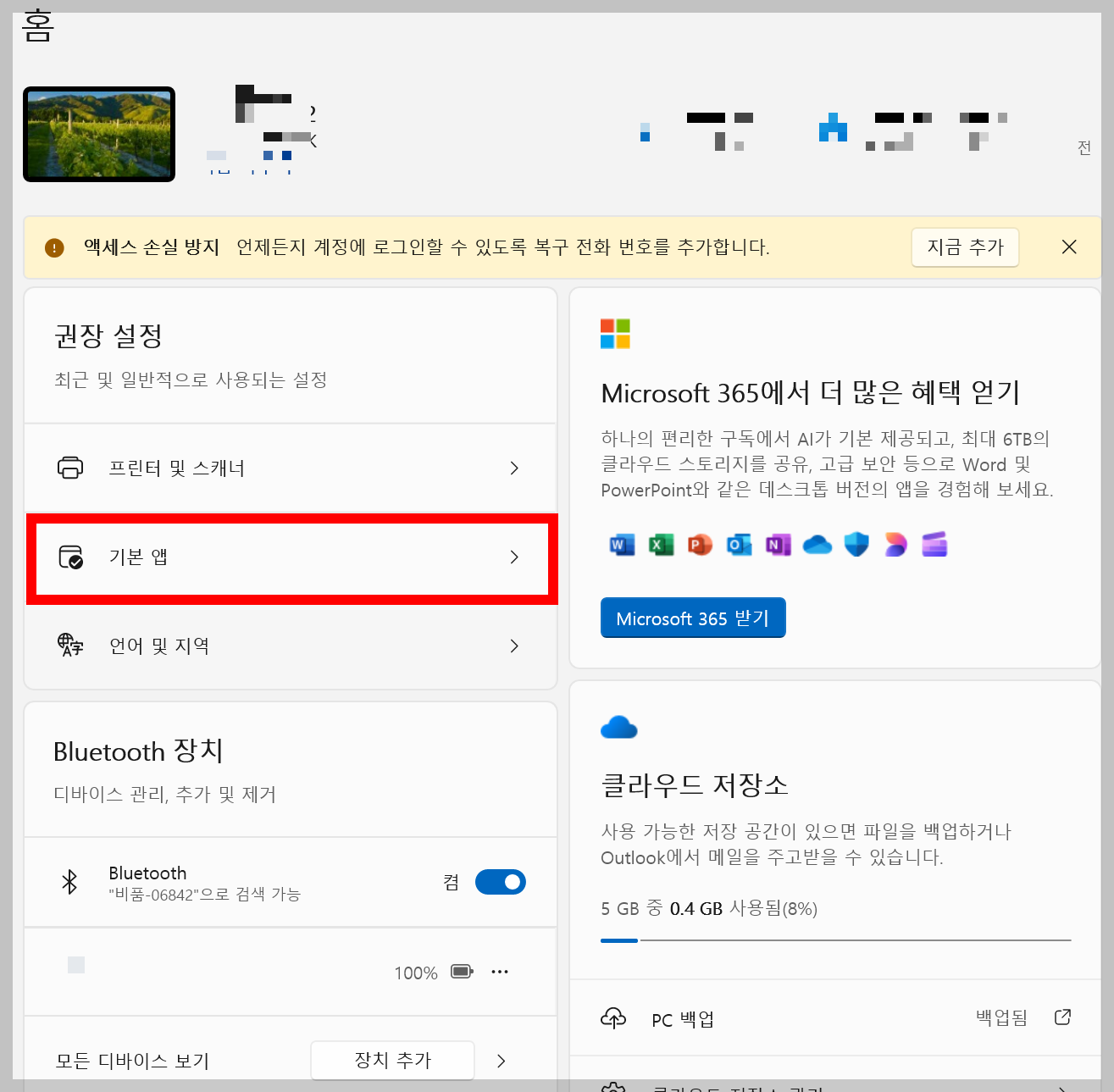Open the PowerPoint icon
The image size is (1114, 1092).
point(700,545)
